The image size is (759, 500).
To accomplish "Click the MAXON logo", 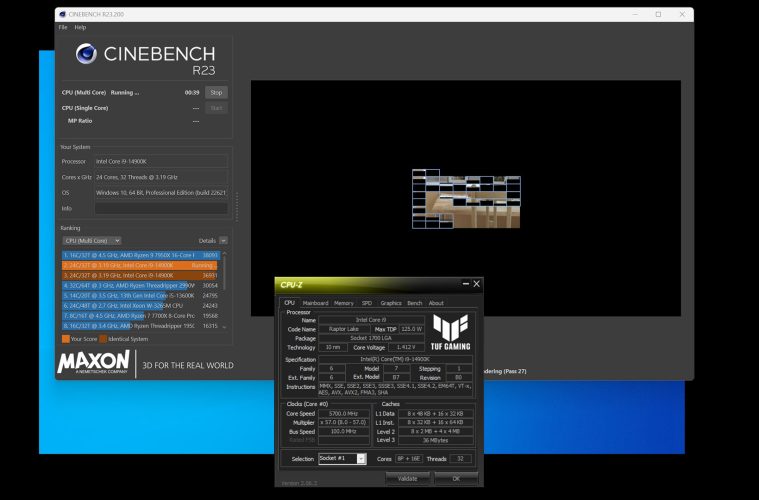I will click(94, 362).
